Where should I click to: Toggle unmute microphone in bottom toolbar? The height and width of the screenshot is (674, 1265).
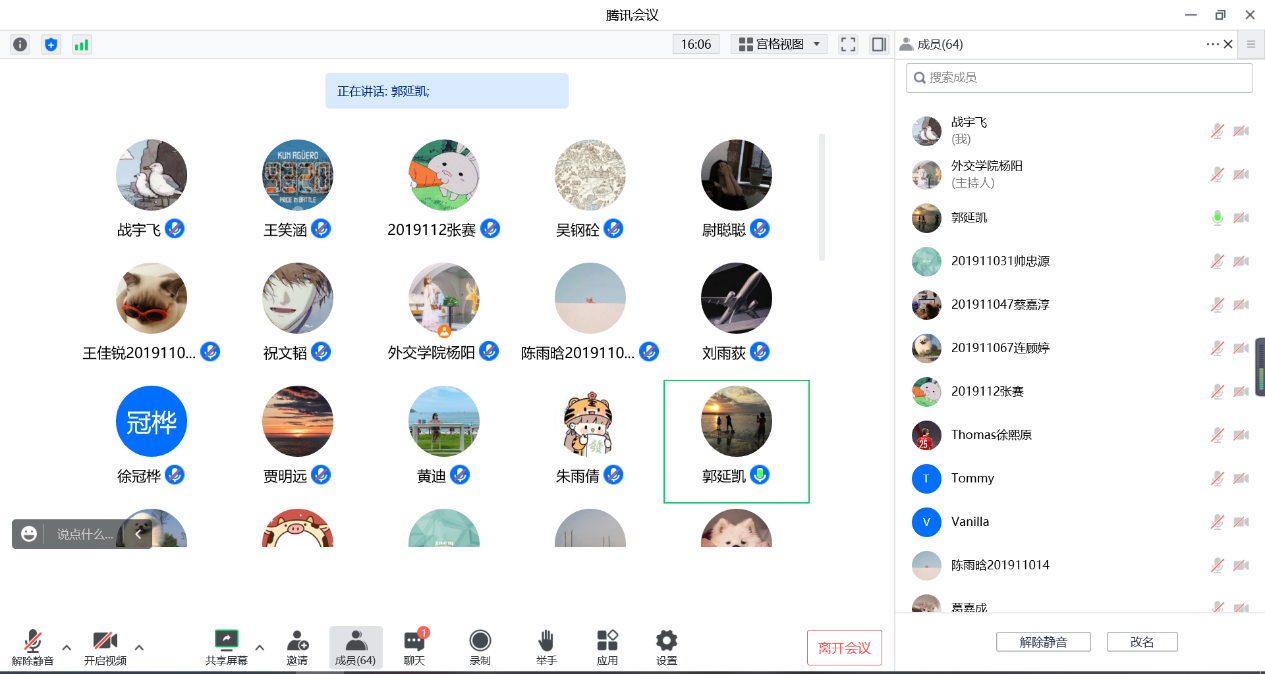(33, 647)
